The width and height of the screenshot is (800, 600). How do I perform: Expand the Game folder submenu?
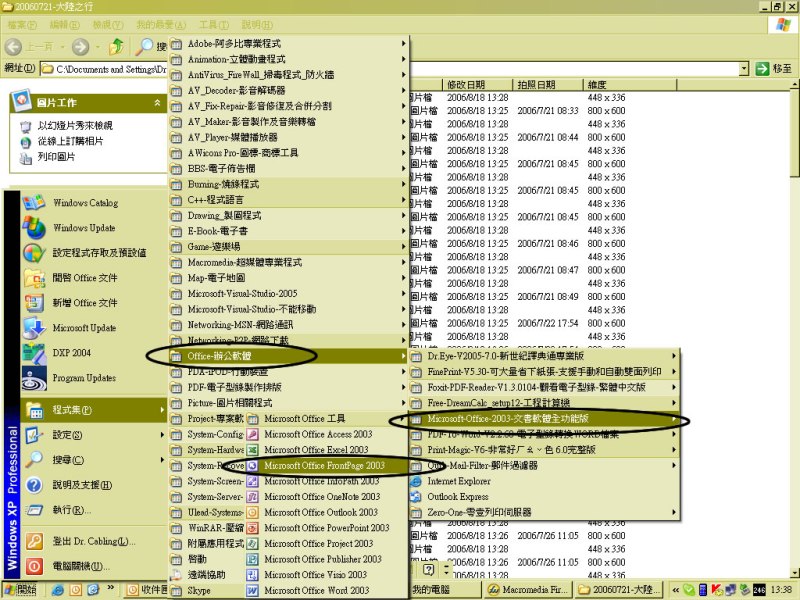coord(288,247)
